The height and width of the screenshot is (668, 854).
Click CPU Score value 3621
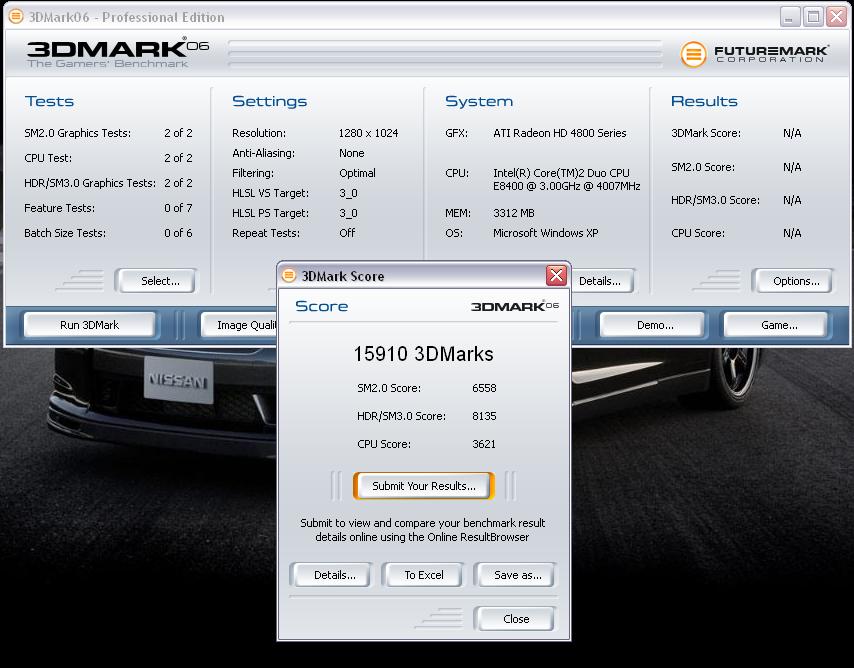pos(484,444)
